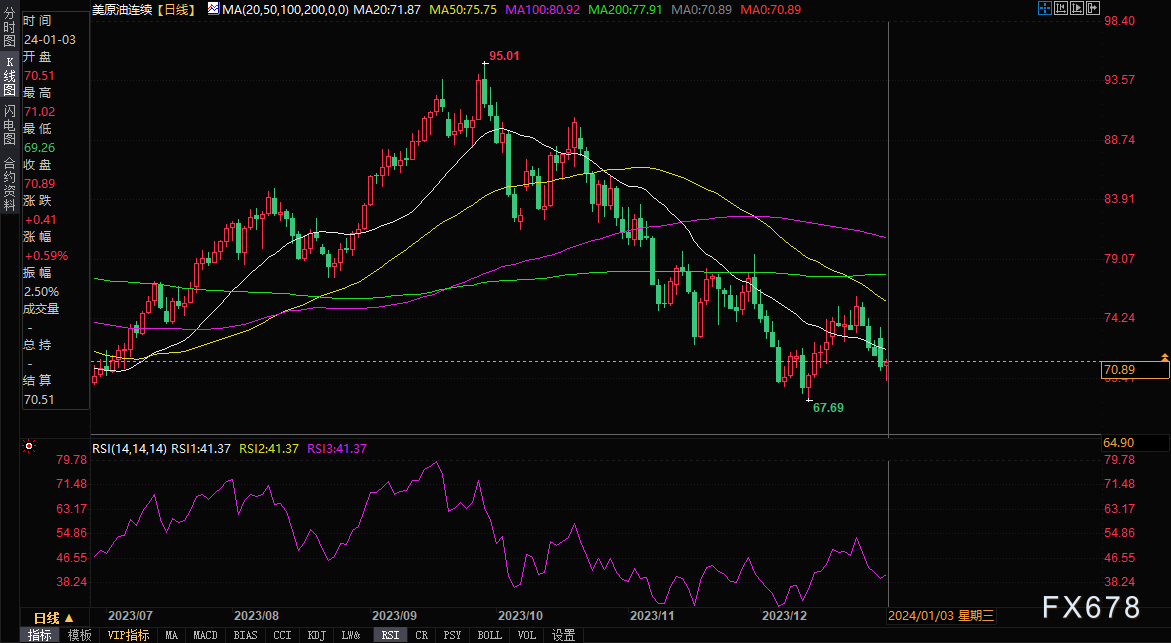This screenshot has width=1171, height=643.
Task: Select the 指标 bottom tab
Action: 40,636
